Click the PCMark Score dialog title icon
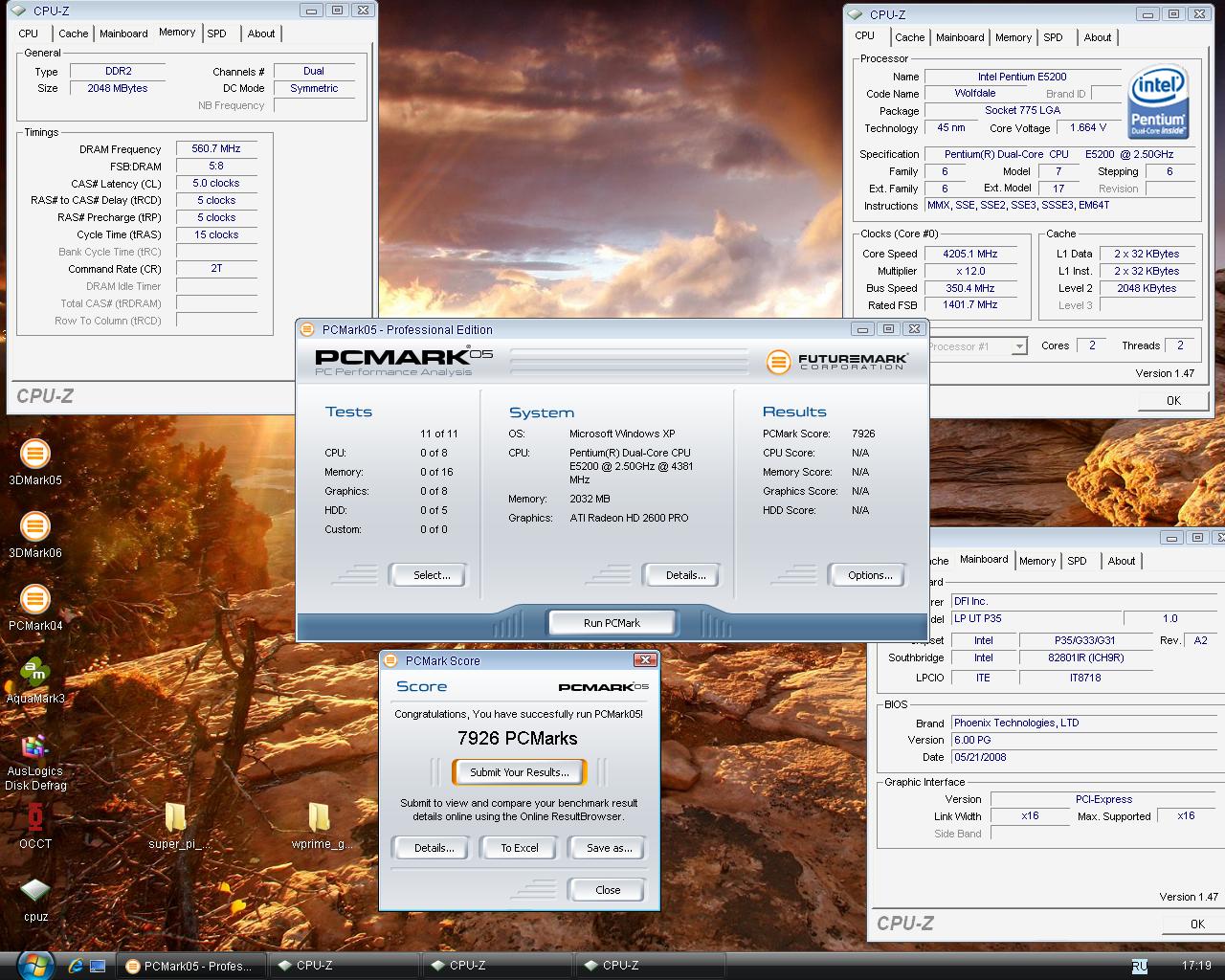Viewport: 1225px width, 980px height. click(390, 660)
